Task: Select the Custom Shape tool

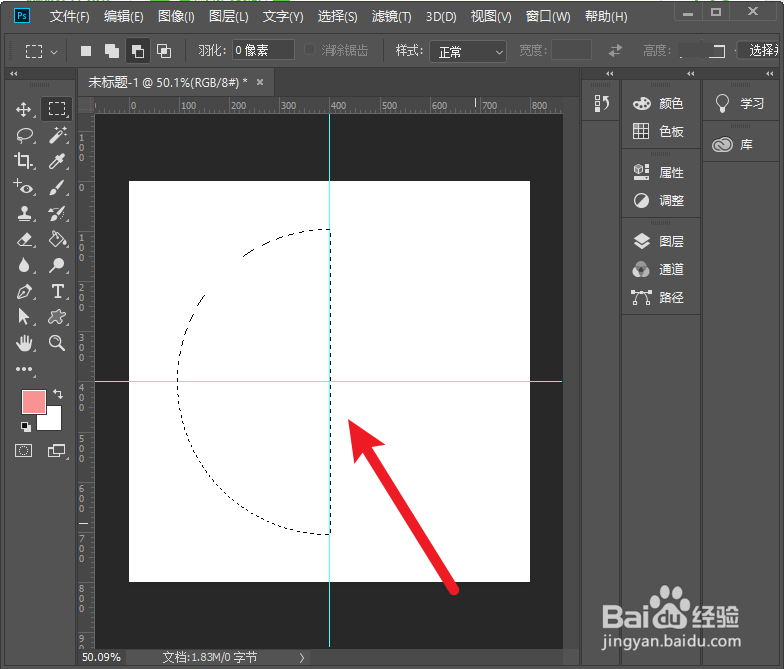Action: (x=57, y=317)
